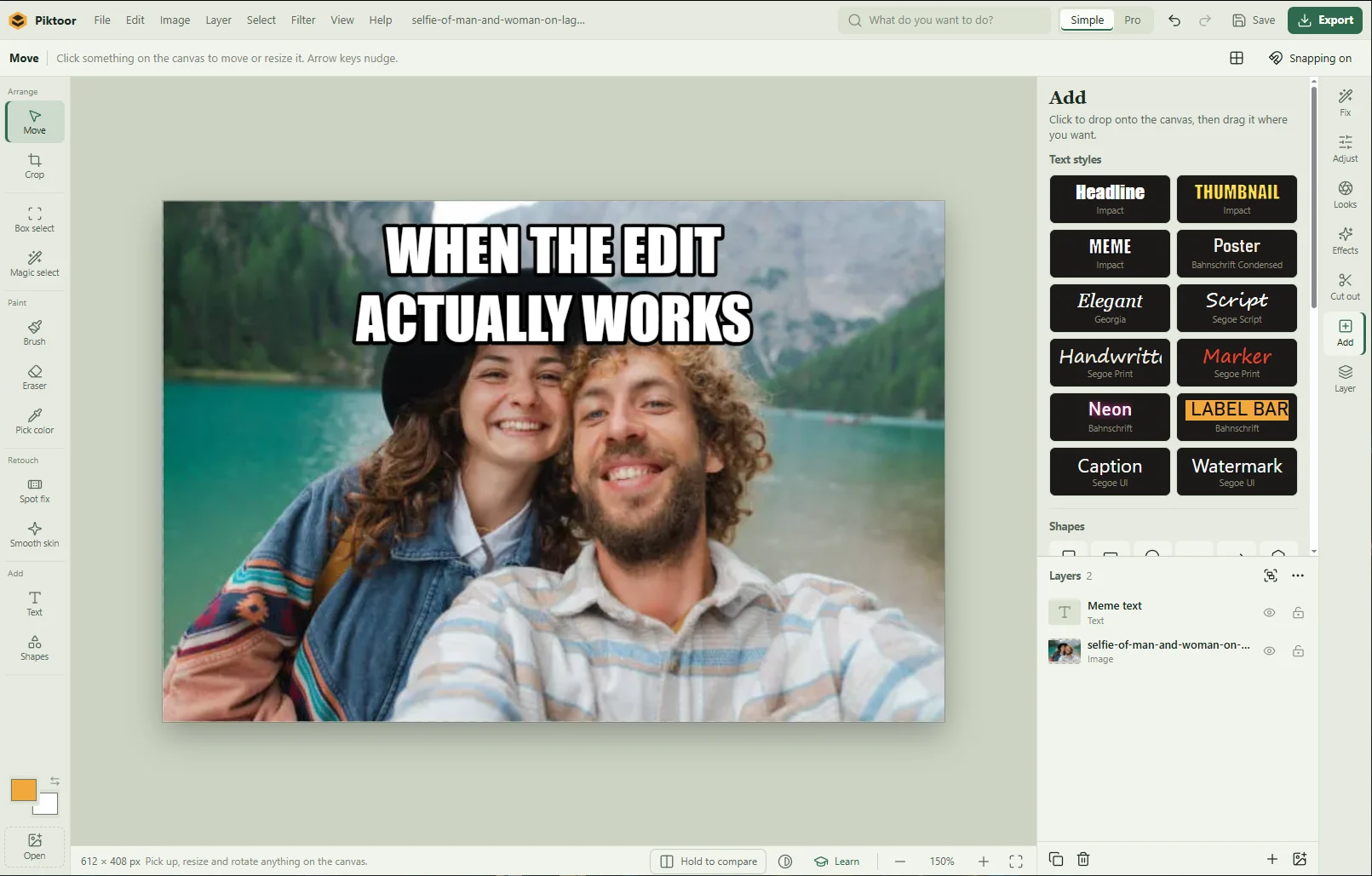Undo the last action
This screenshot has width=1372, height=876.
[x=1174, y=20]
